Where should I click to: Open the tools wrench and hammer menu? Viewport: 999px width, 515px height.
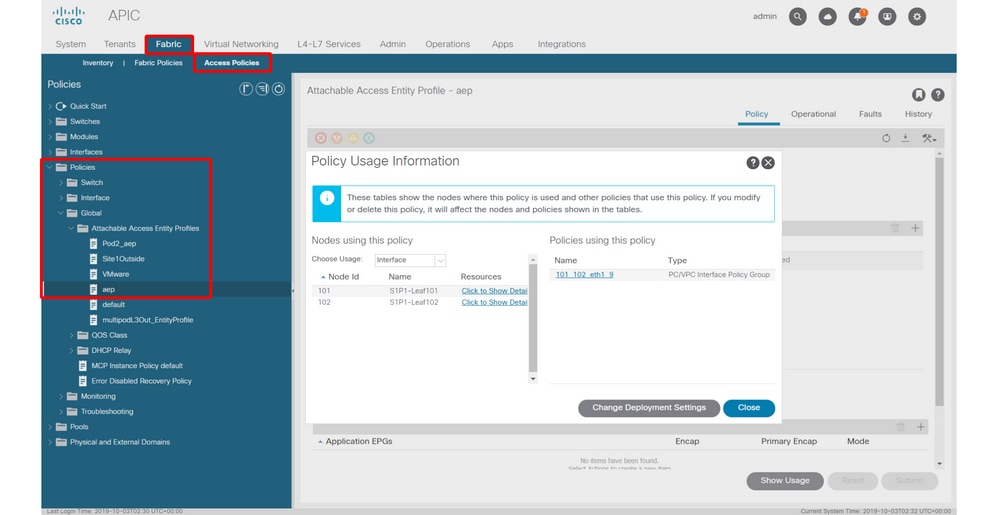[x=929, y=138]
